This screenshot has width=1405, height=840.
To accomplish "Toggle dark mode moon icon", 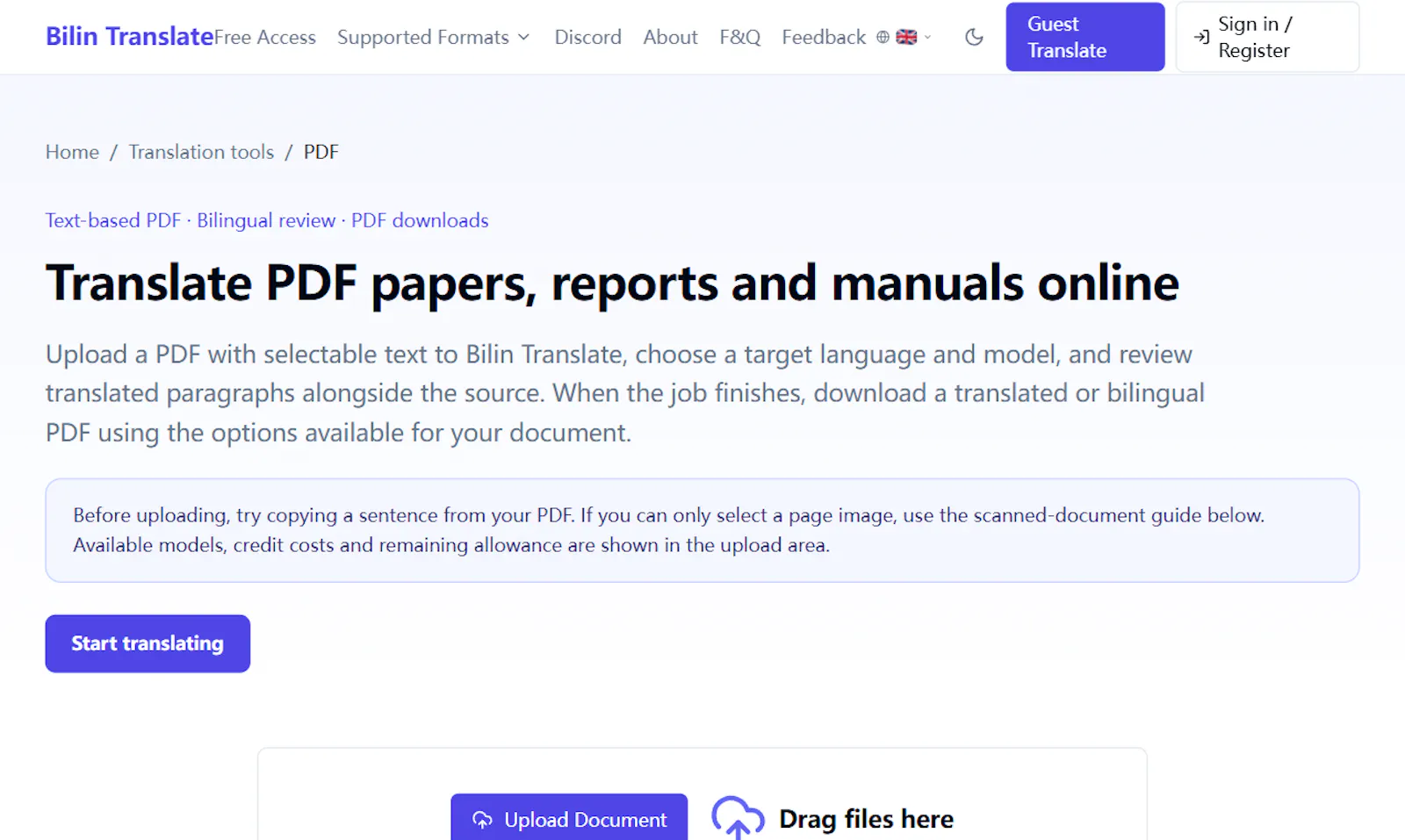I will point(974,37).
